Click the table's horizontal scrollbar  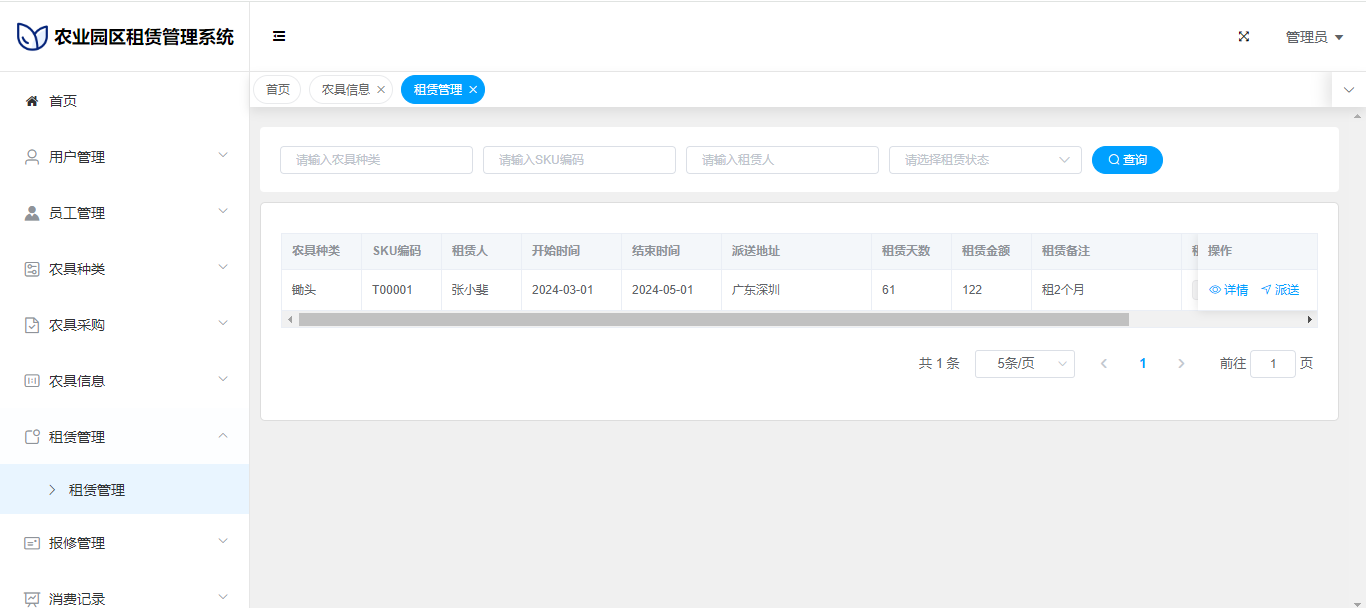coord(713,320)
